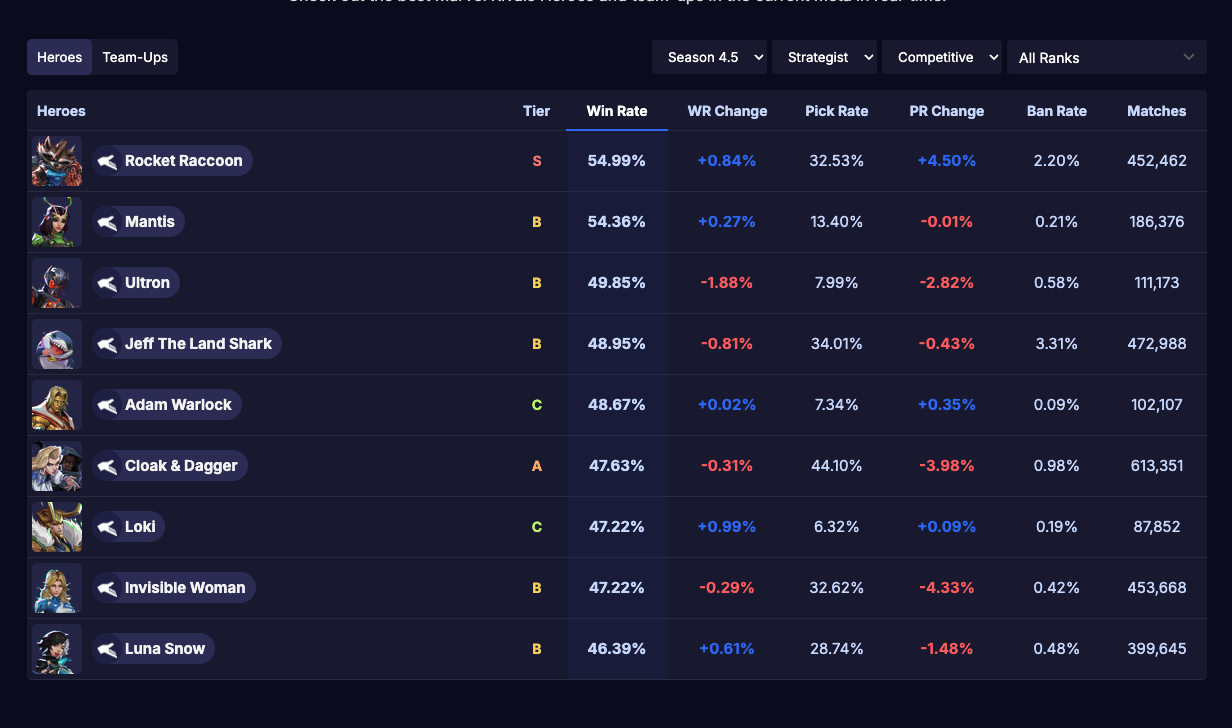Click strategist role icon beside Jeff The Land Shark

click(107, 344)
